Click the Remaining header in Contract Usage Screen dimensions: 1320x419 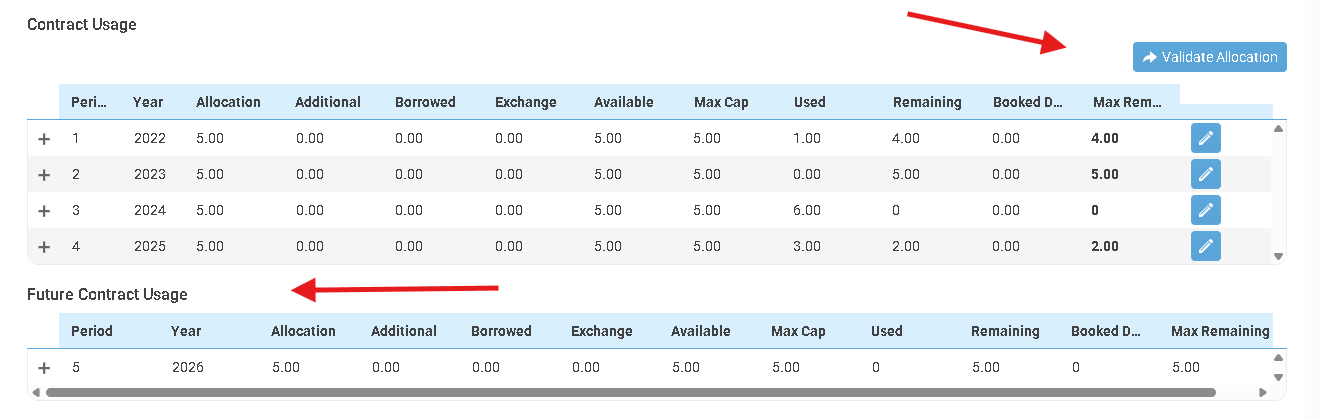point(926,102)
